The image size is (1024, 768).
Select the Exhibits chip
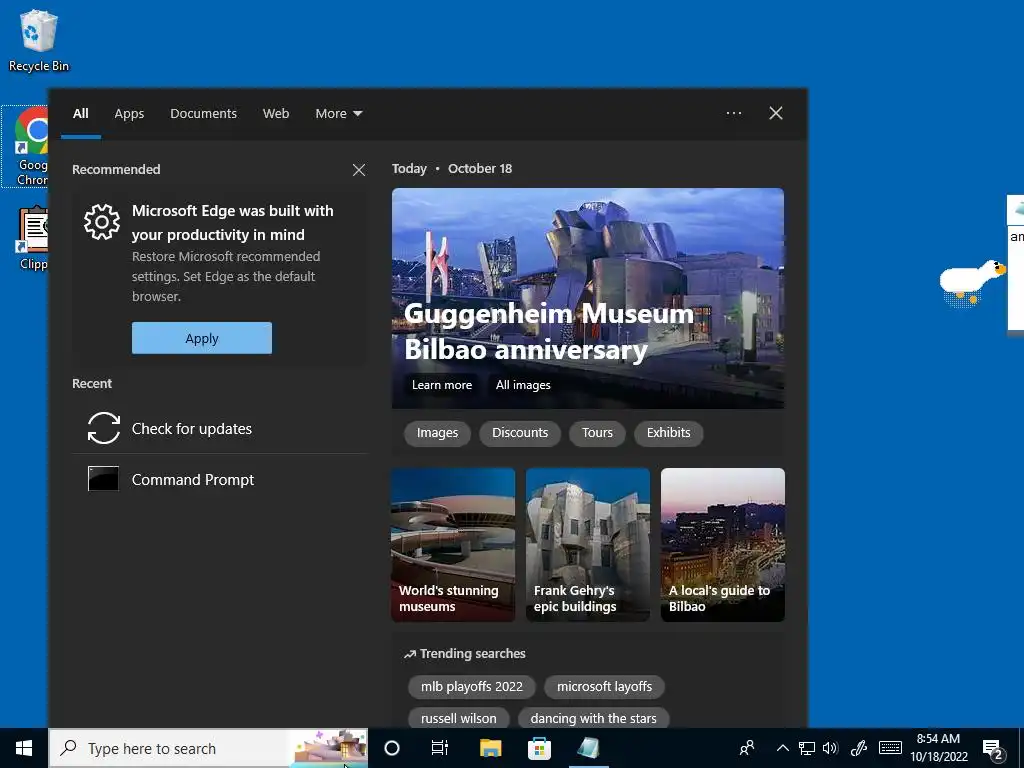[668, 433]
